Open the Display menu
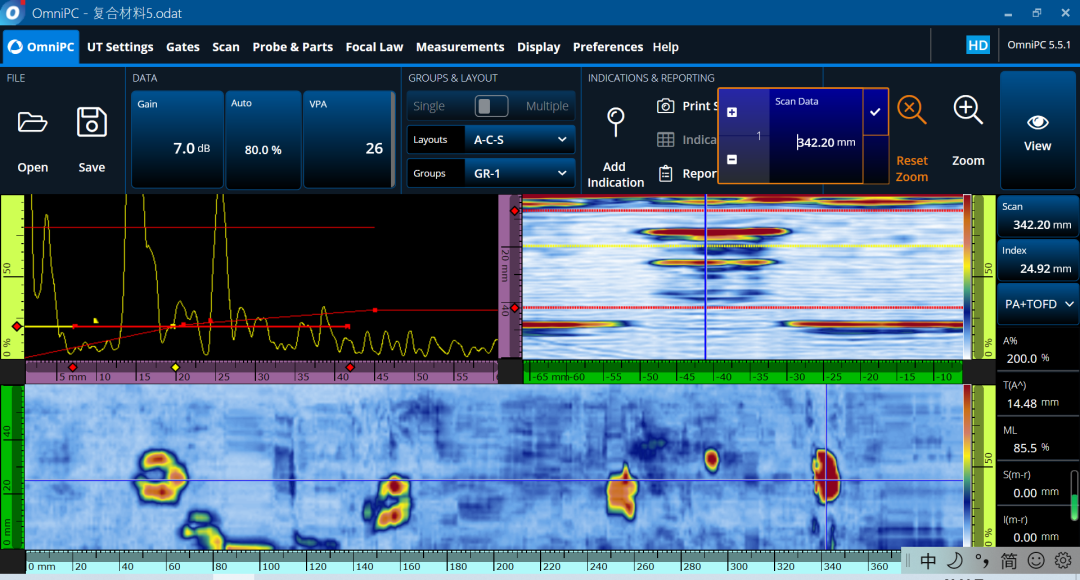This screenshot has width=1080, height=580. (539, 47)
